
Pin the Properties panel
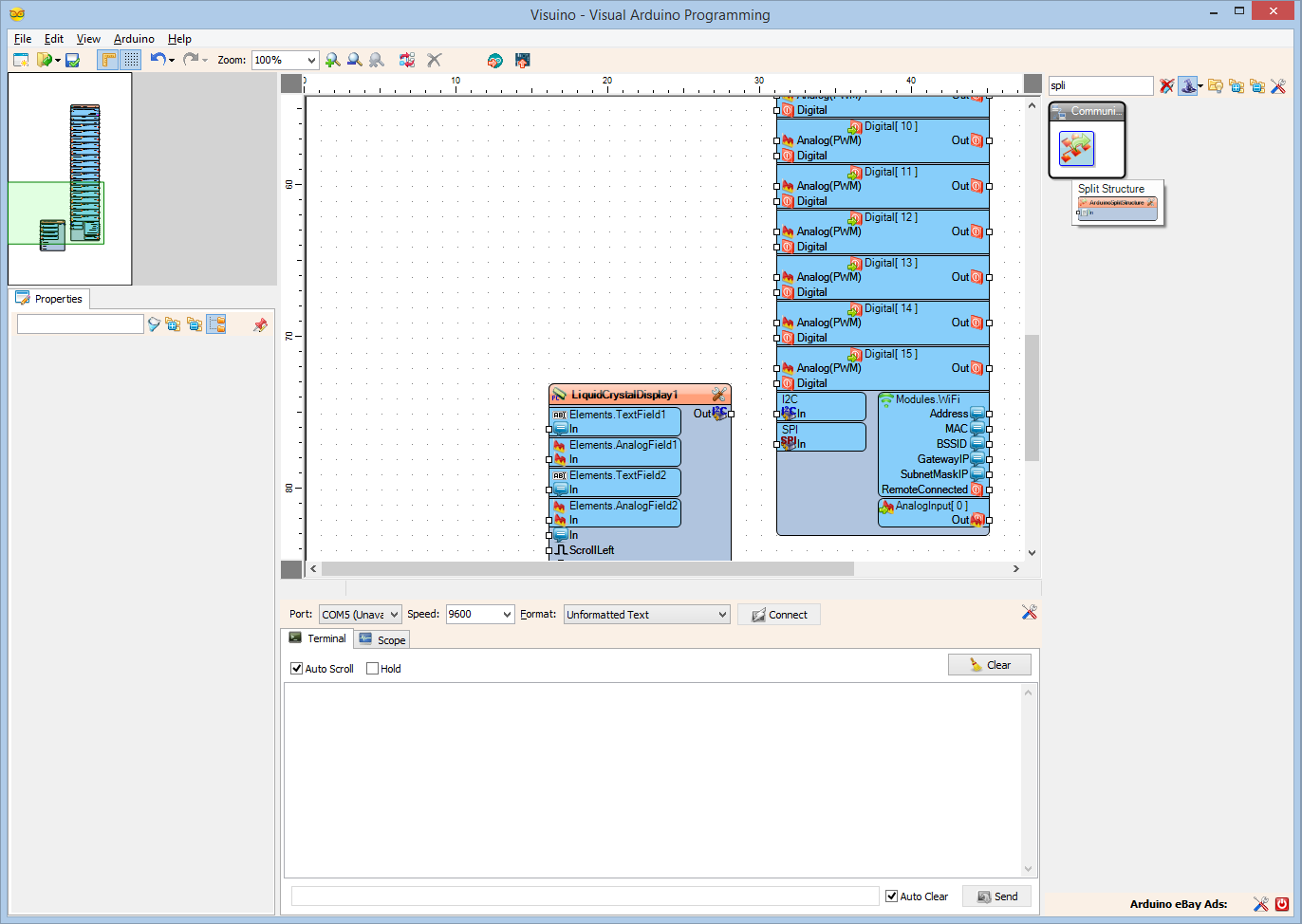click(x=260, y=325)
